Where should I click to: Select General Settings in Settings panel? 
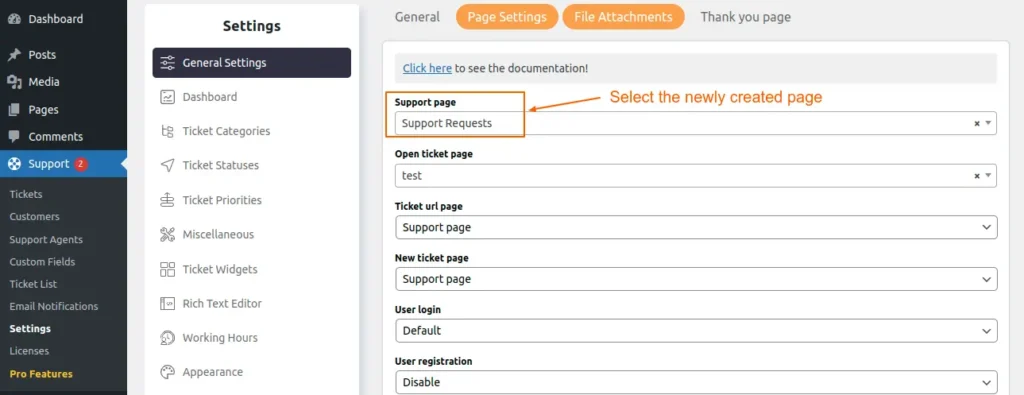coord(251,63)
